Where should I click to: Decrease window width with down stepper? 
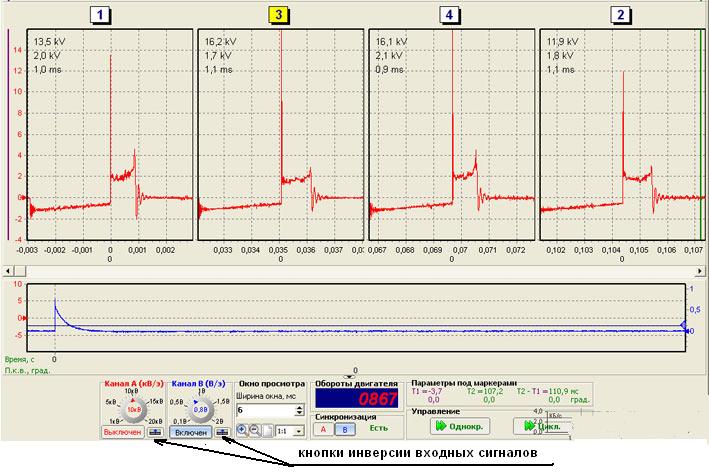[299, 413]
